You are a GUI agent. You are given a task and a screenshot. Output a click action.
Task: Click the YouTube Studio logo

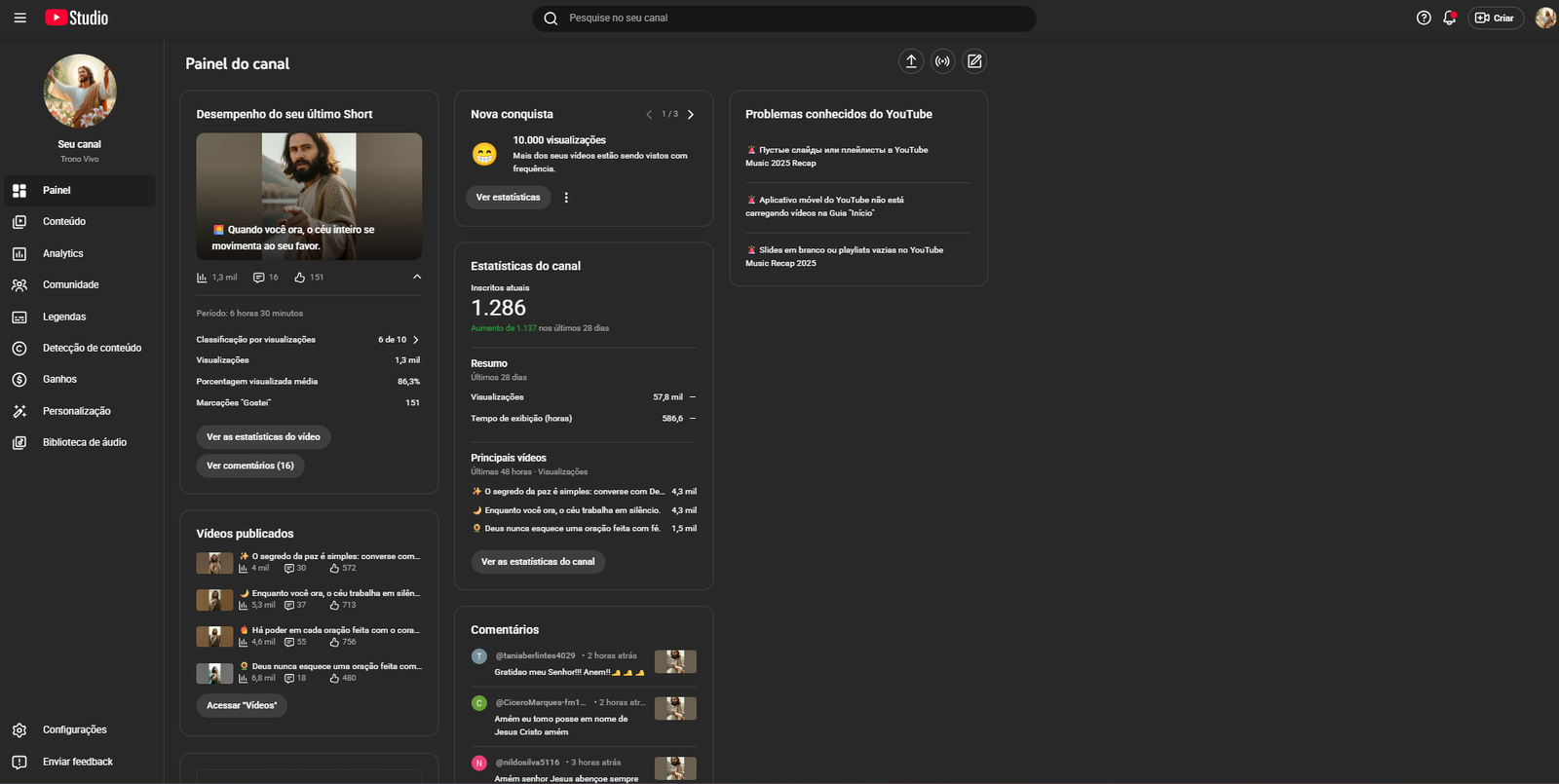(77, 18)
